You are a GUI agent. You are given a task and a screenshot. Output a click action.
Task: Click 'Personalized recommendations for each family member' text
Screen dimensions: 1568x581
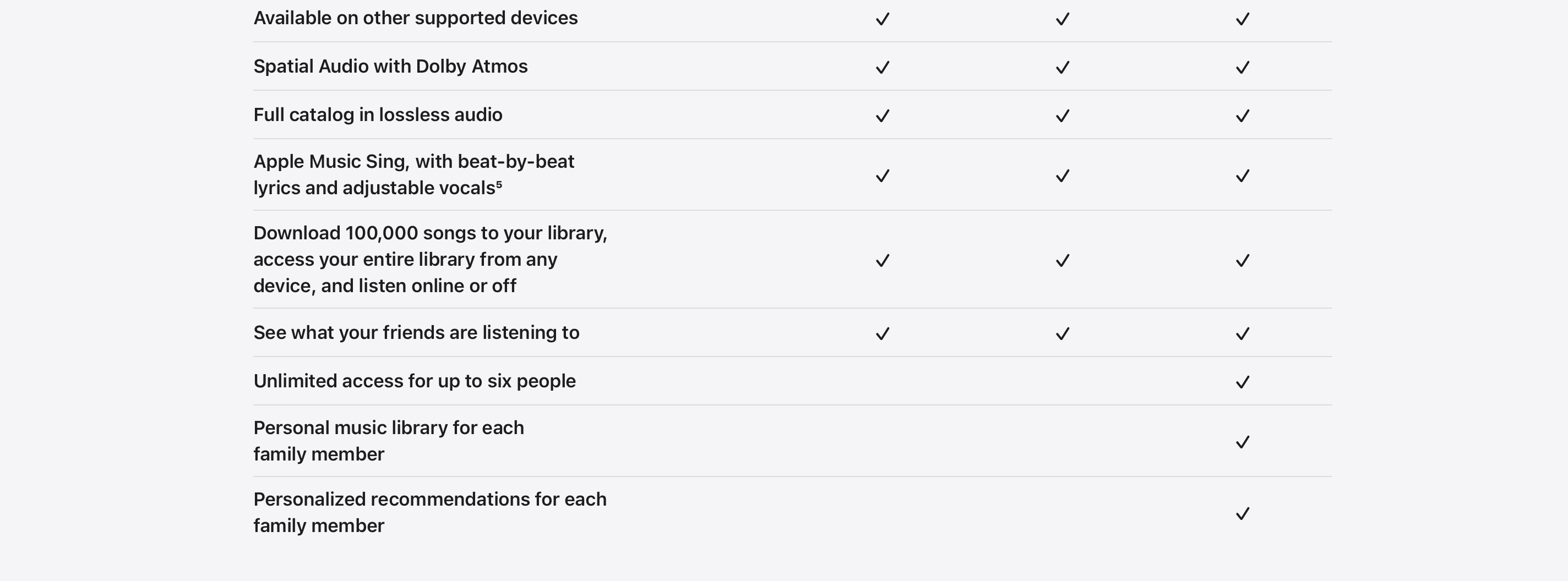[x=430, y=512]
